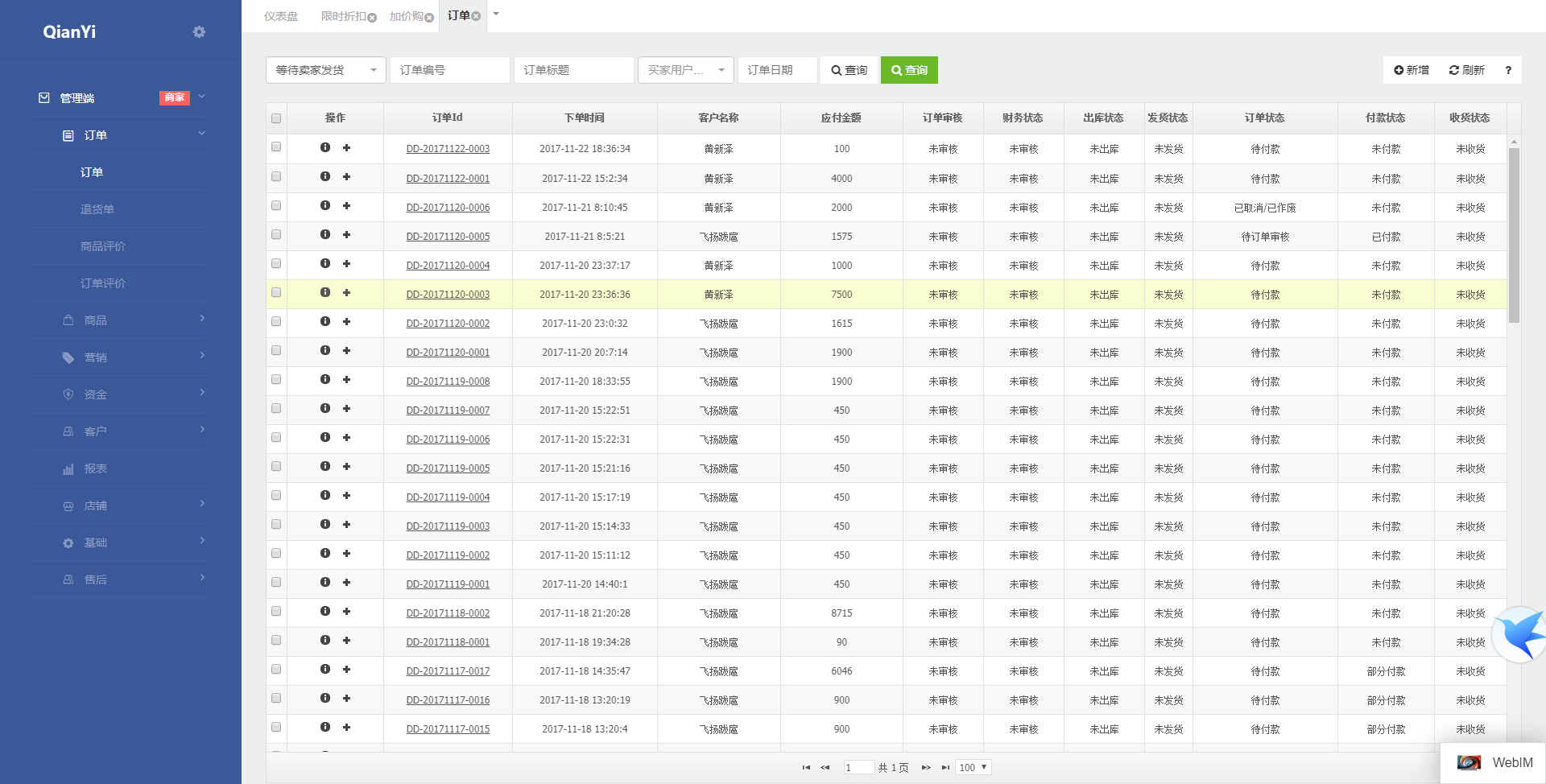Open 退货单 in the sidebar
1546x784 pixels.
(x=97, y=209)
